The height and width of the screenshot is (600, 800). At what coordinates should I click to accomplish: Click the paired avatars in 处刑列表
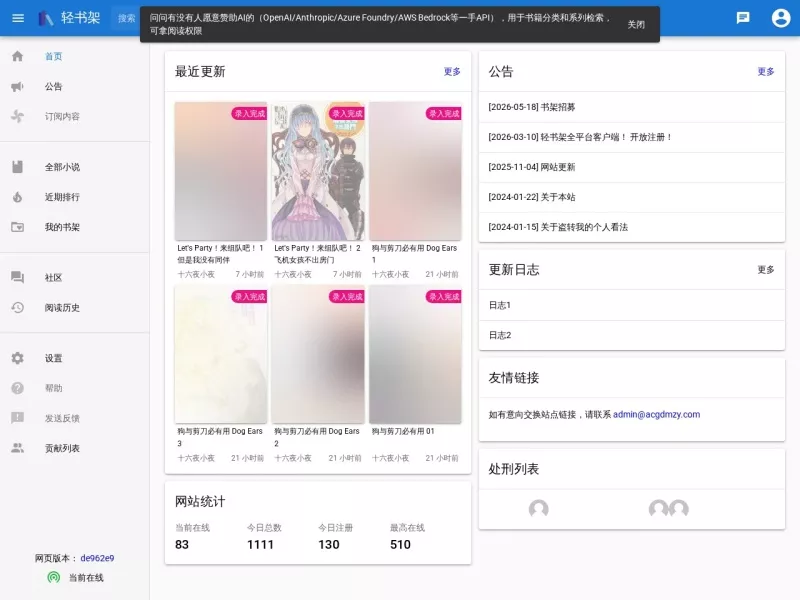click(x=668, y=509)
